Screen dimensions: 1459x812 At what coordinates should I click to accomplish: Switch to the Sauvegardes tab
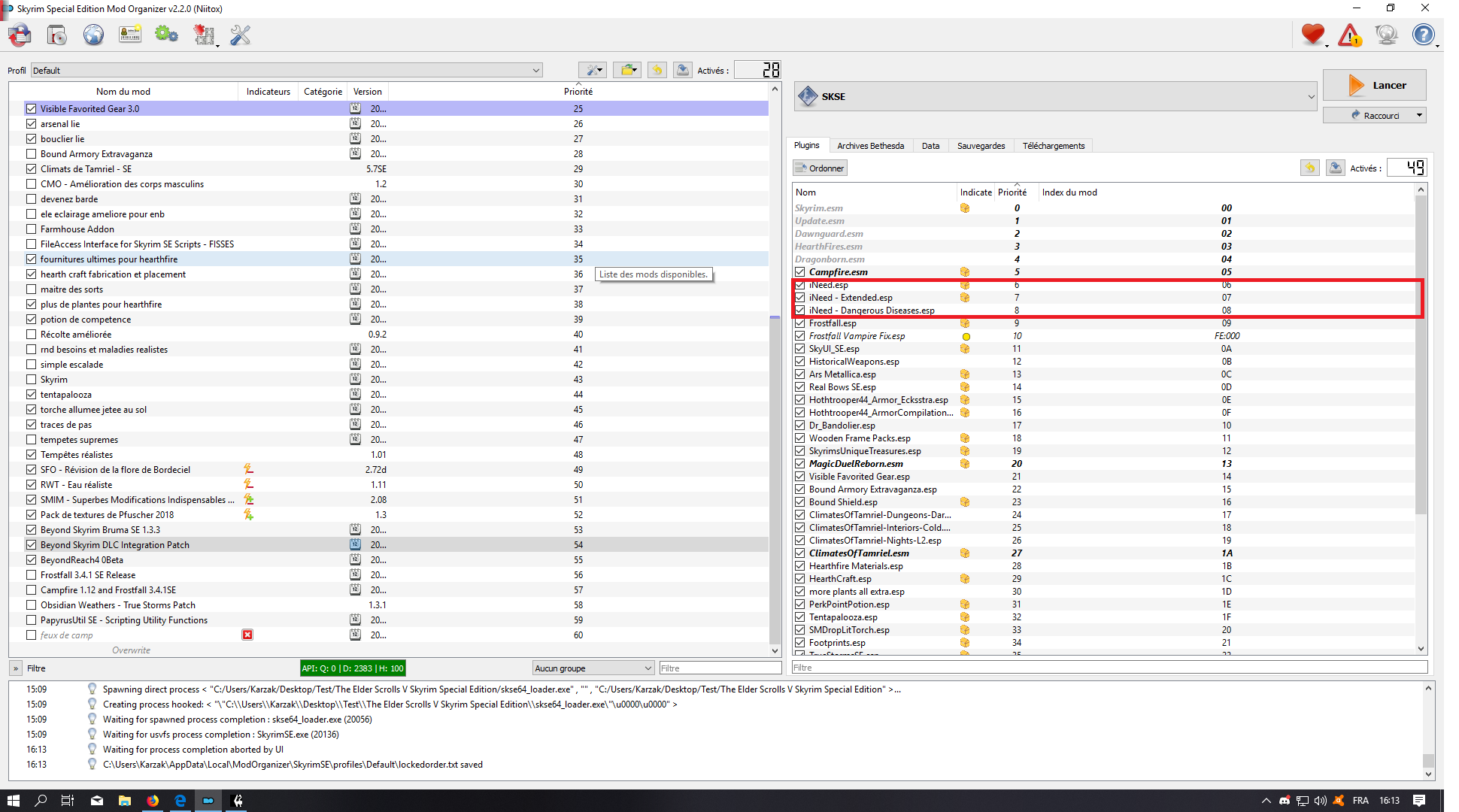click(x=981, y=146)
